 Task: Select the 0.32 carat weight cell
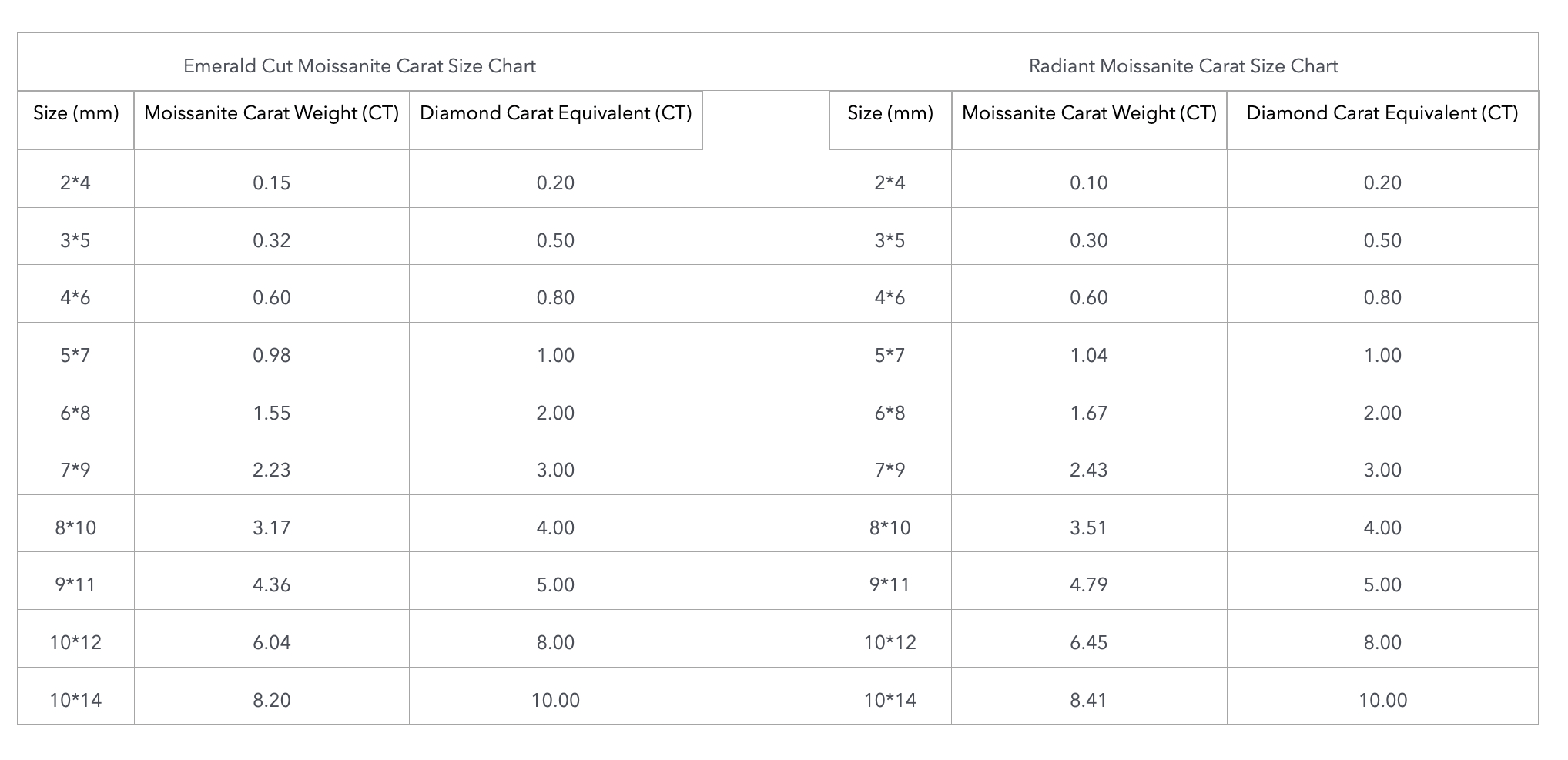coord(271,240)
